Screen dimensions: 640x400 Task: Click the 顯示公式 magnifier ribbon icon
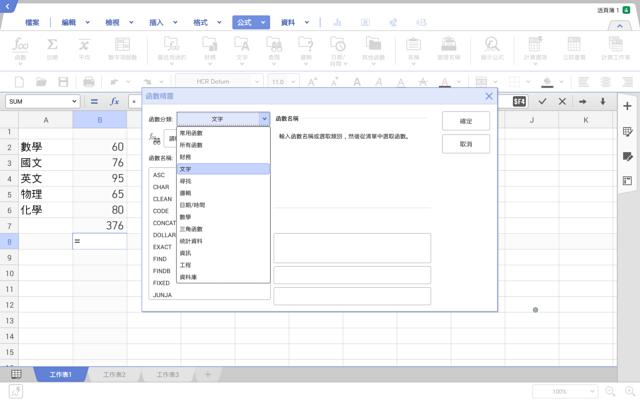click(492, 48)
